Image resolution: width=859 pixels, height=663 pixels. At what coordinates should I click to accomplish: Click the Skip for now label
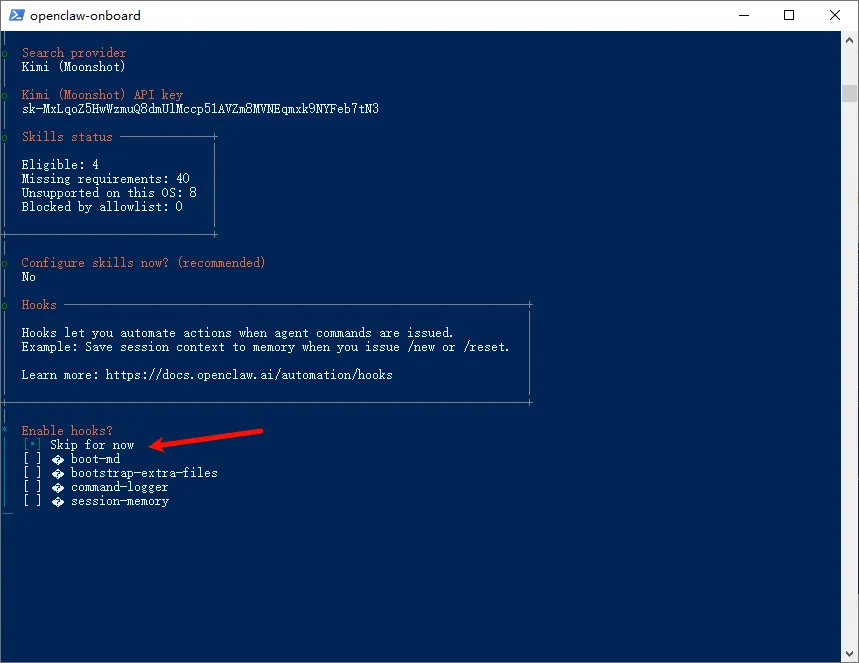pos(92,444)
